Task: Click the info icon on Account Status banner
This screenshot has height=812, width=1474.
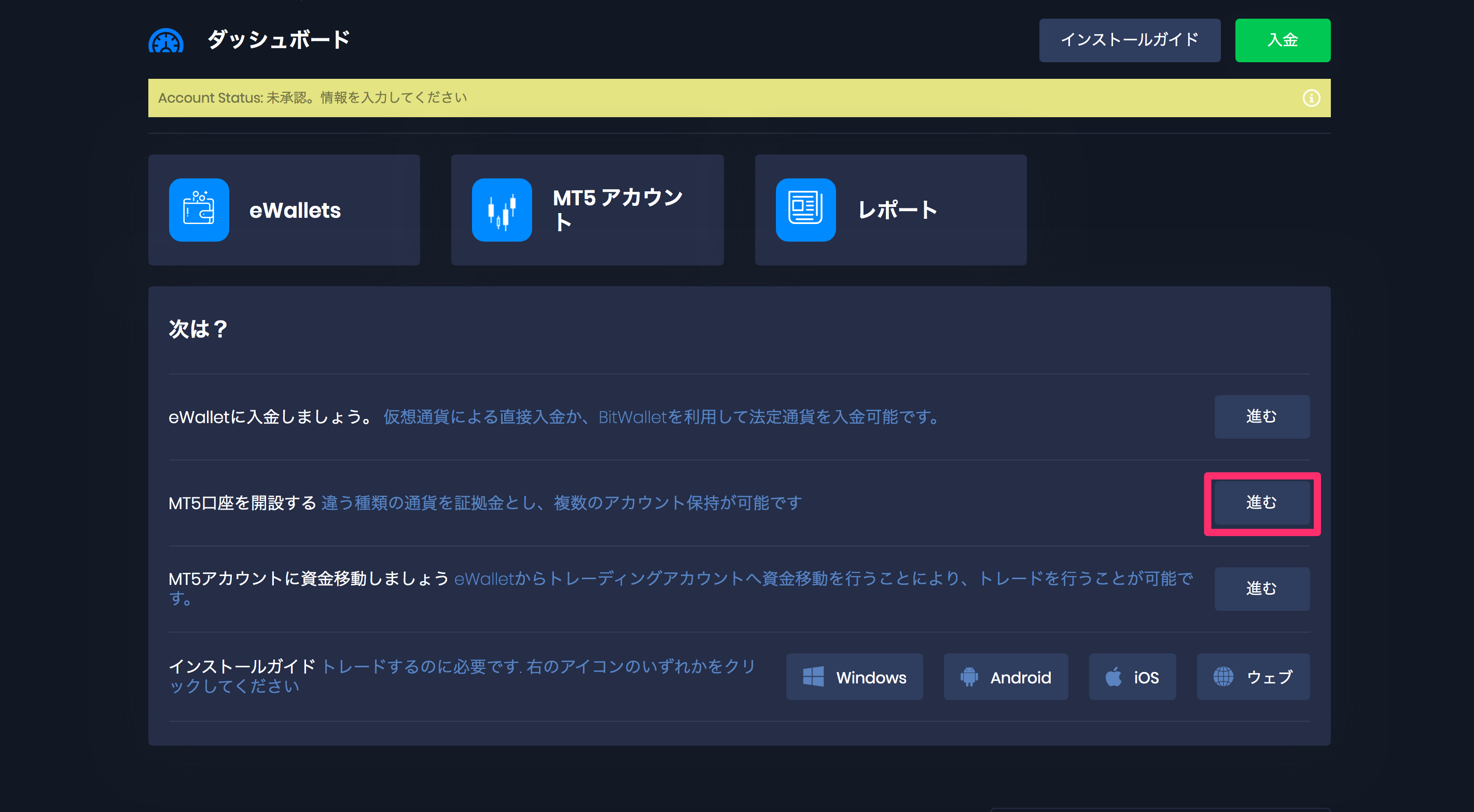Action: (x=1311, y=98)
